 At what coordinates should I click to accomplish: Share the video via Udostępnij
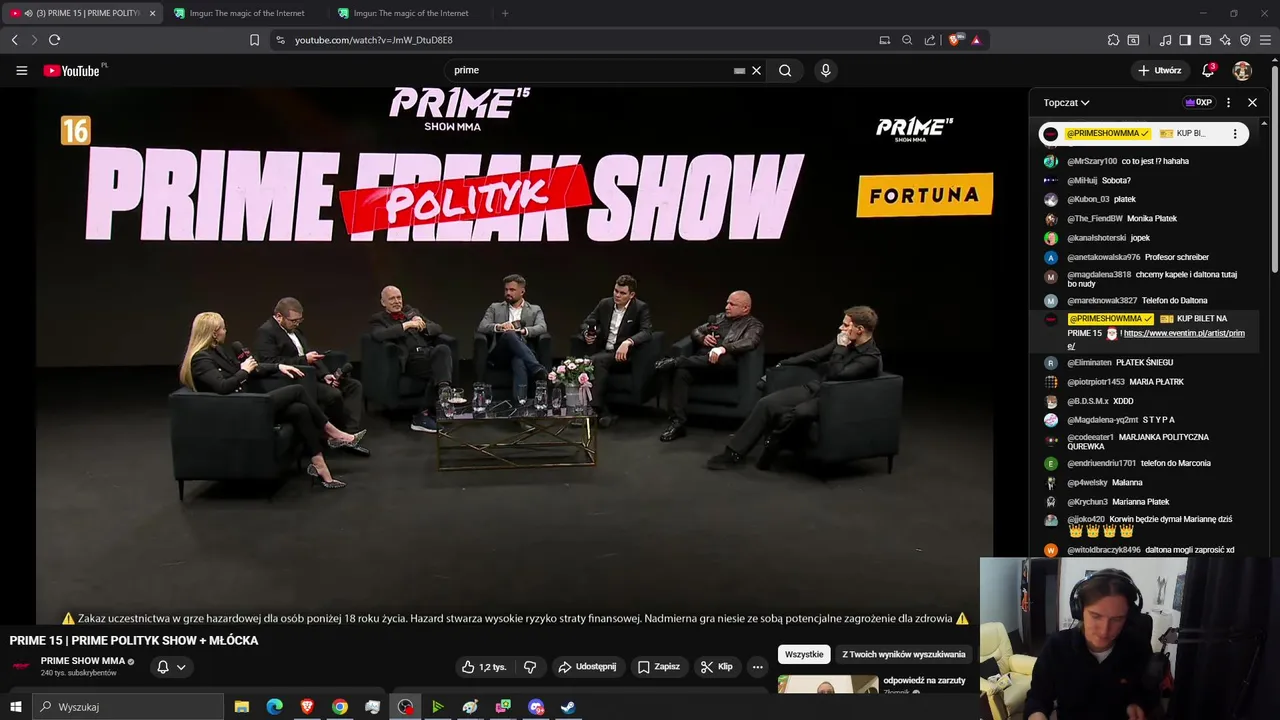tap(587, 667)
